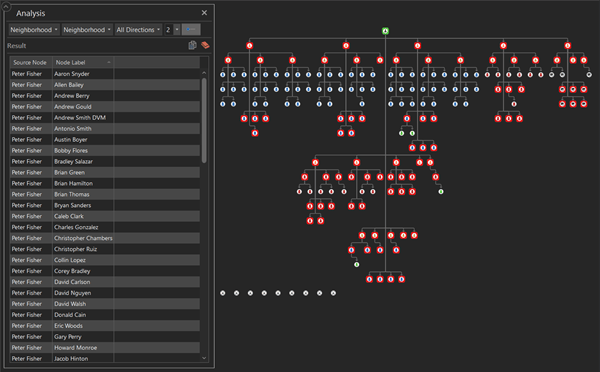Collapse the Analysis panel with the top-left chevron

click(x=6, y=6)
